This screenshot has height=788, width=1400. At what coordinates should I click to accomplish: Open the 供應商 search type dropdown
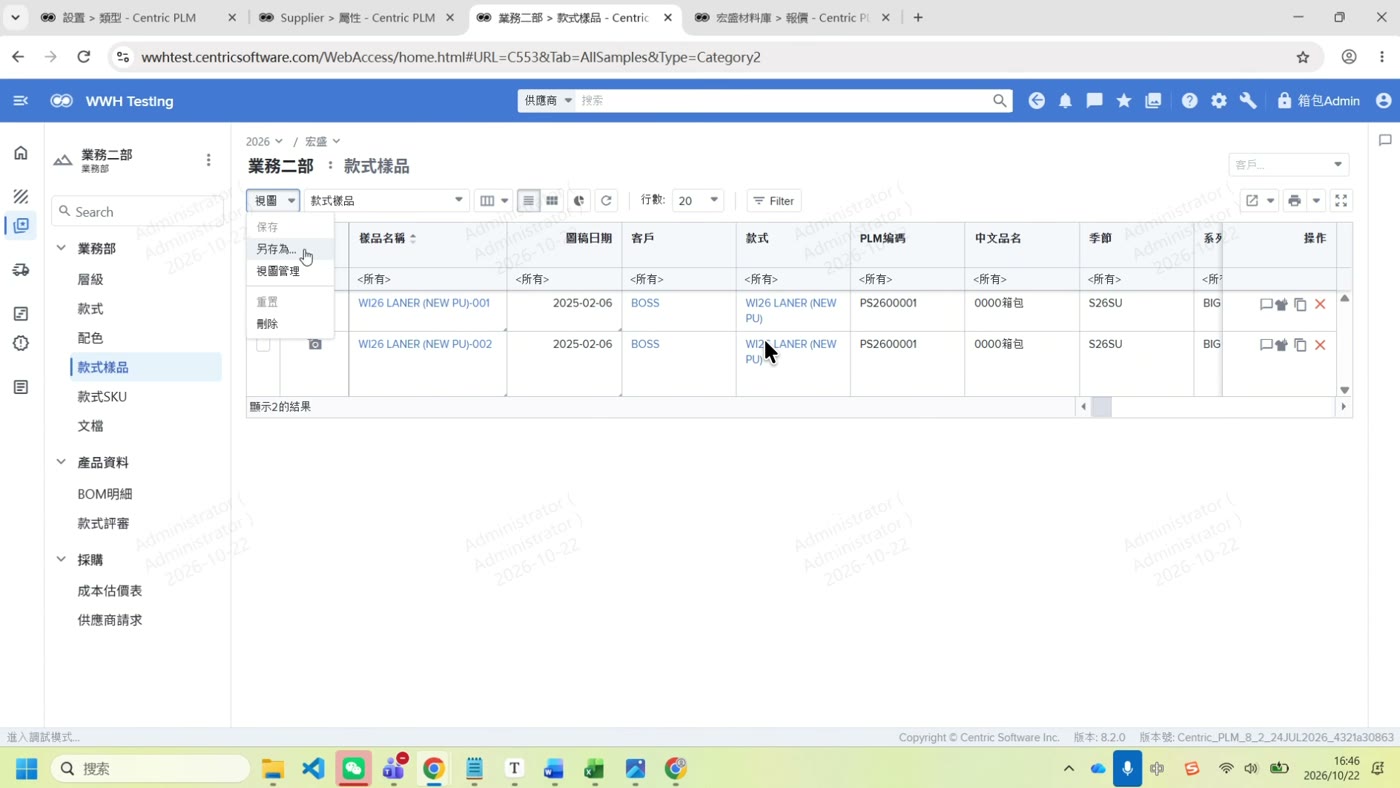(x=547, y=101)
